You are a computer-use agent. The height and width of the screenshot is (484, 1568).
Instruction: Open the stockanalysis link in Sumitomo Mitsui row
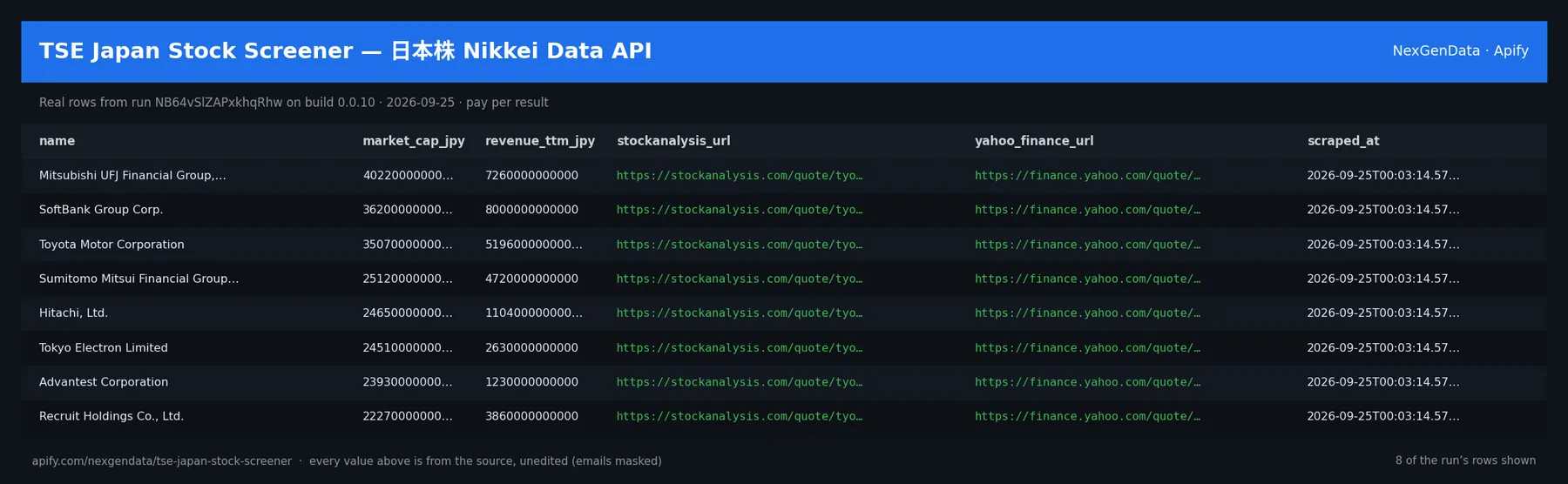740,279
